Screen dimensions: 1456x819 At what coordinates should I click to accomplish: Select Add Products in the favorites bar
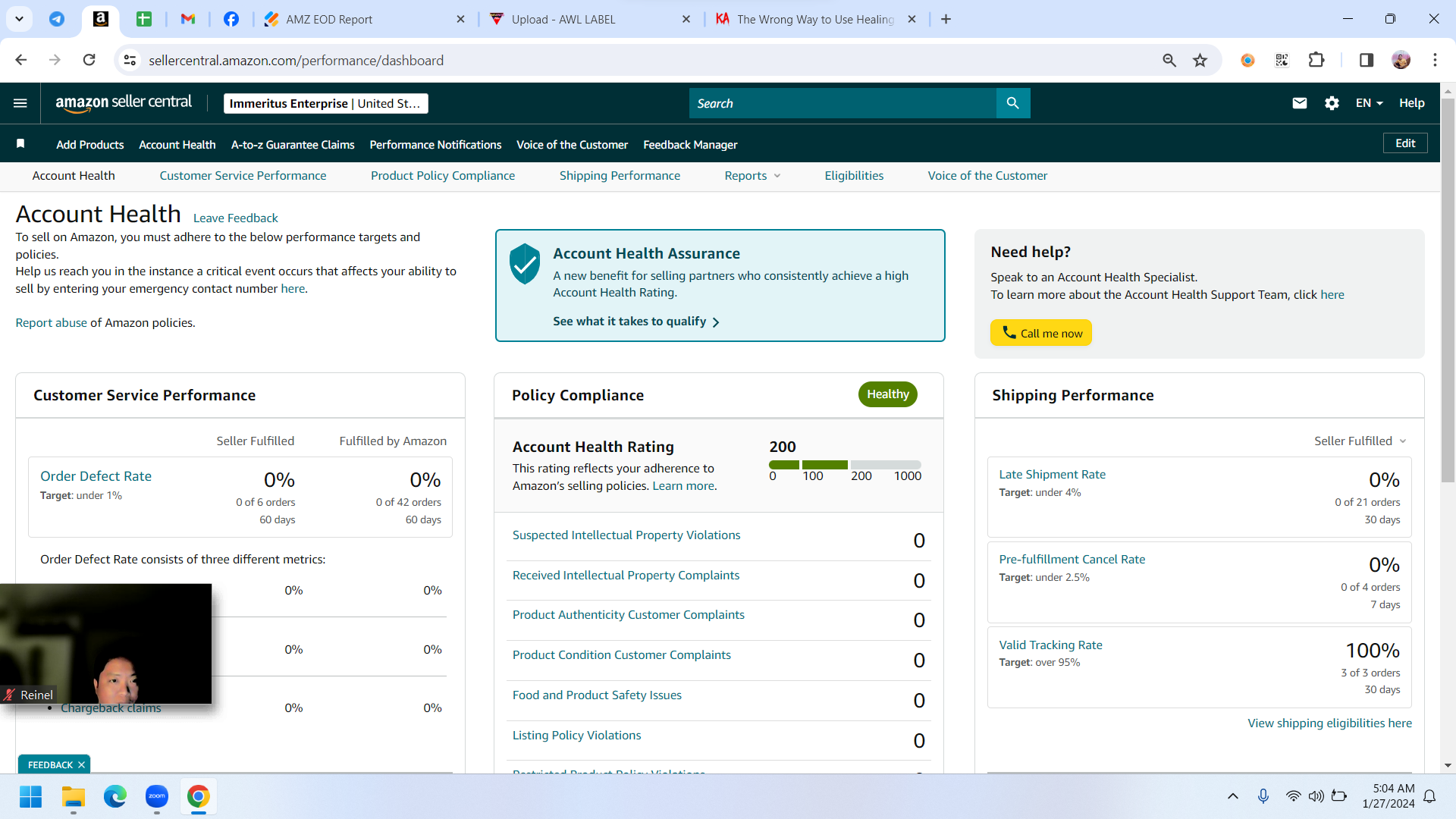tap(89, 145)
